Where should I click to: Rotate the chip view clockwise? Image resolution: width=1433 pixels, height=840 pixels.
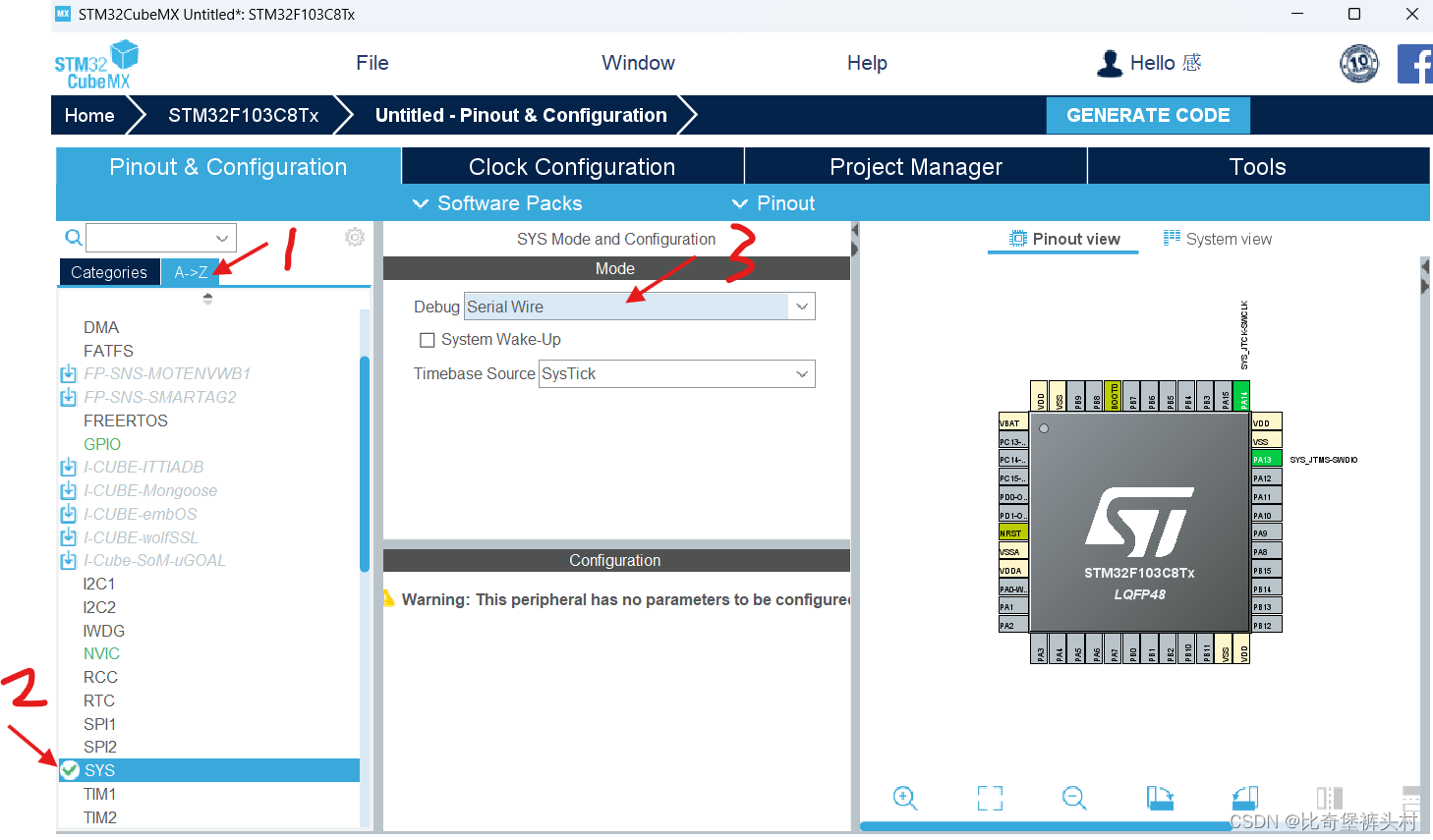(x=1160, y=798)
